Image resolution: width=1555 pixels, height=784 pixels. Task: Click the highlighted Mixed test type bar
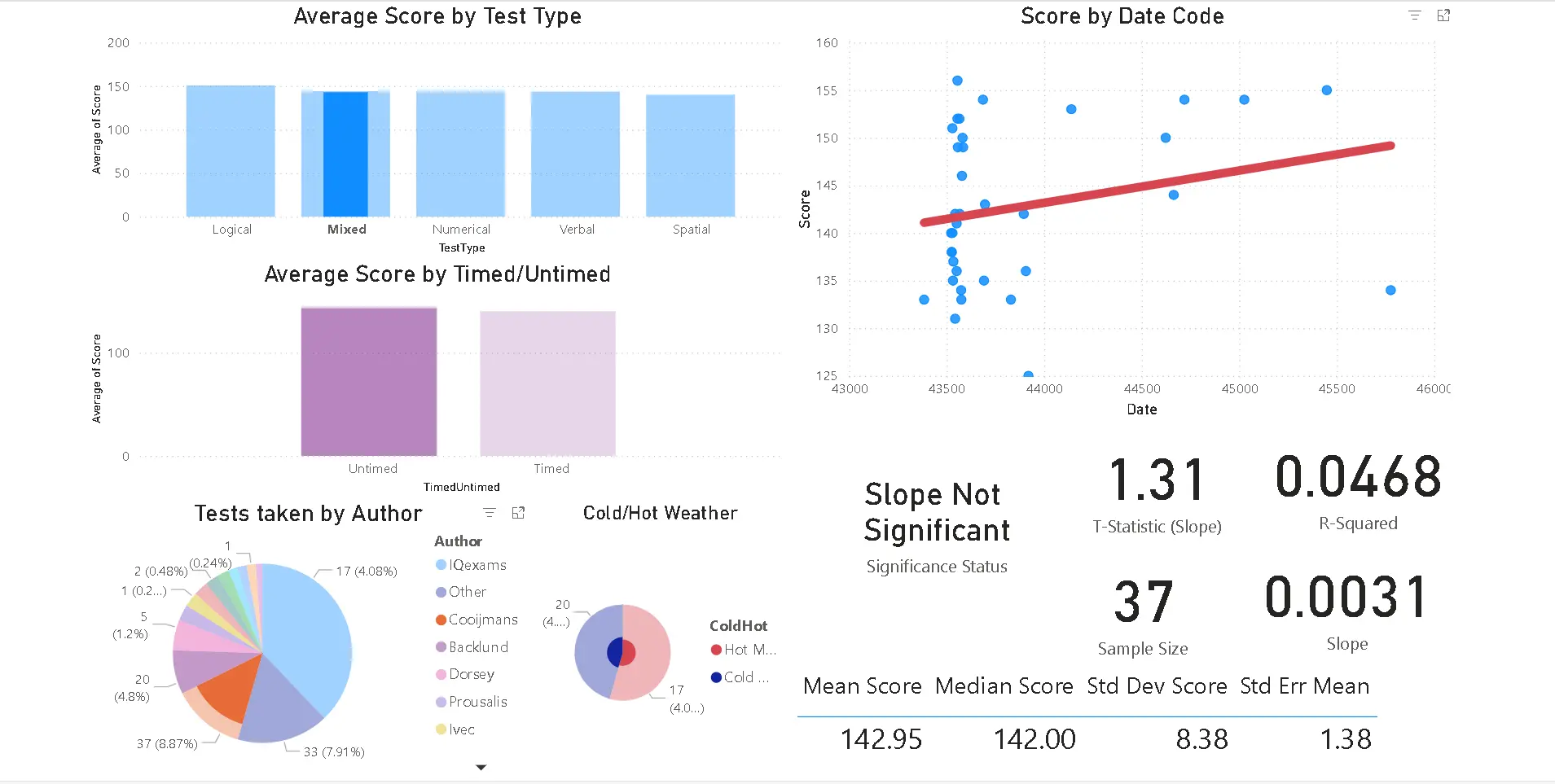tap(345, 155)
